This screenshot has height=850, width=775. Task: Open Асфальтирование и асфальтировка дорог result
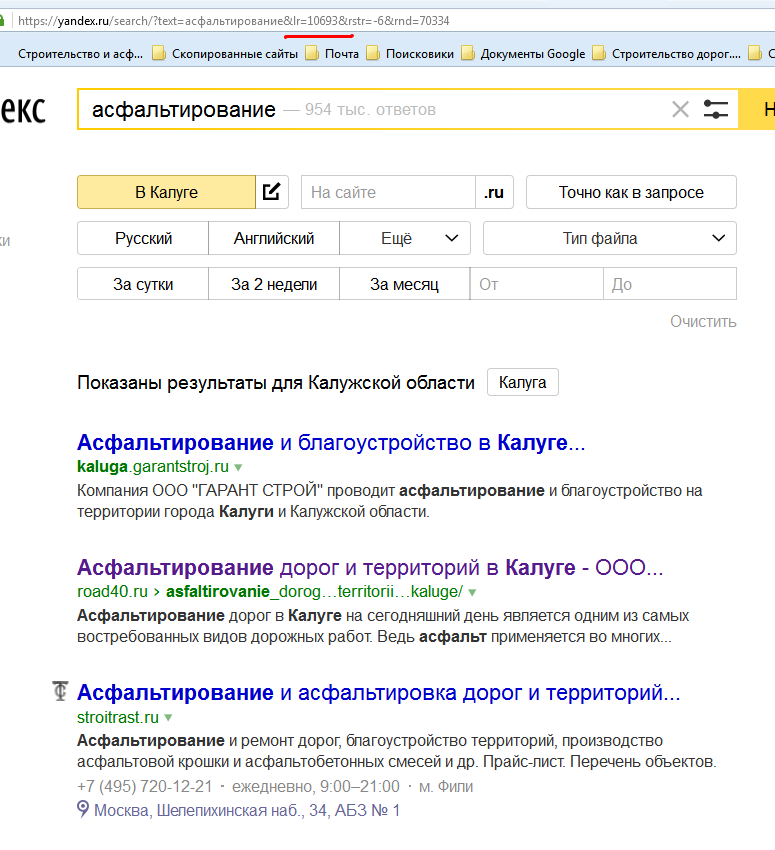pyautogui.click(x=379, y=692)
